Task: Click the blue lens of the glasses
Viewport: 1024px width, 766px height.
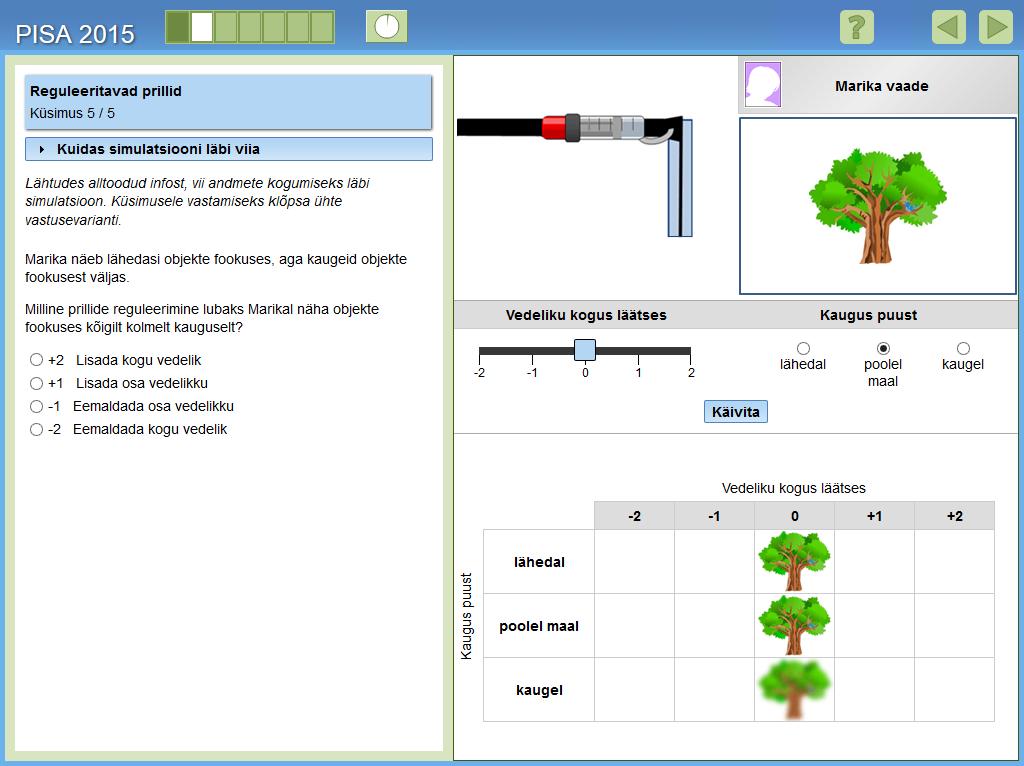Action: (x=680, y=178)
